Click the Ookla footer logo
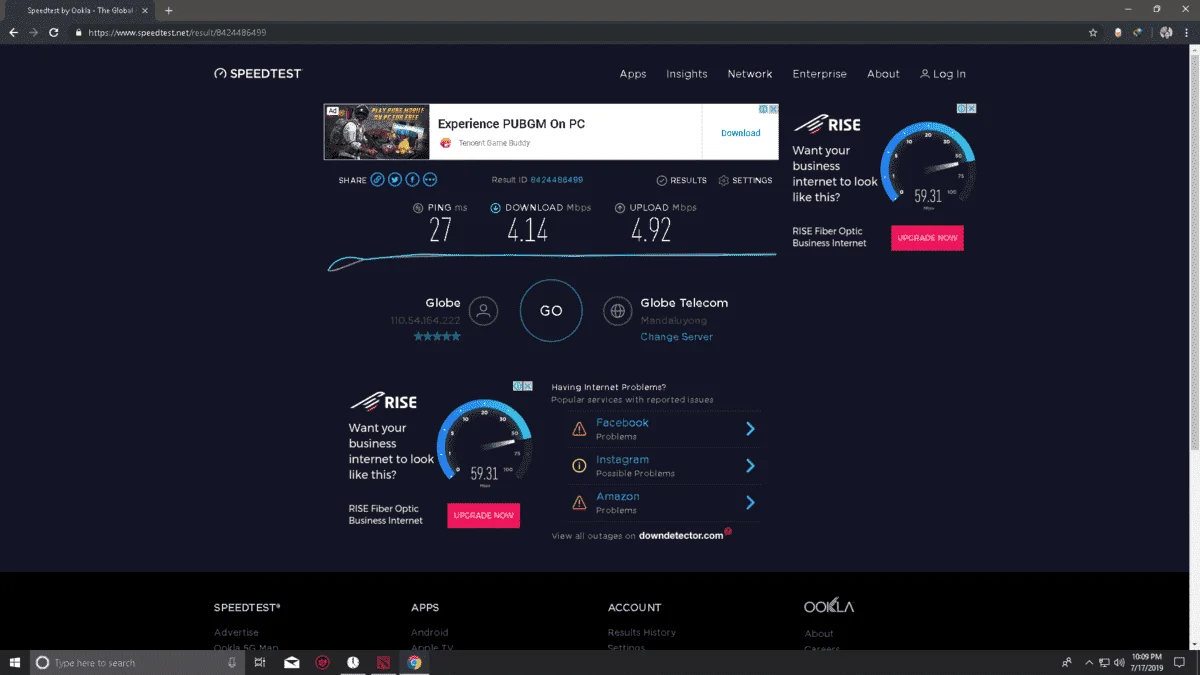 coord(829,607)
